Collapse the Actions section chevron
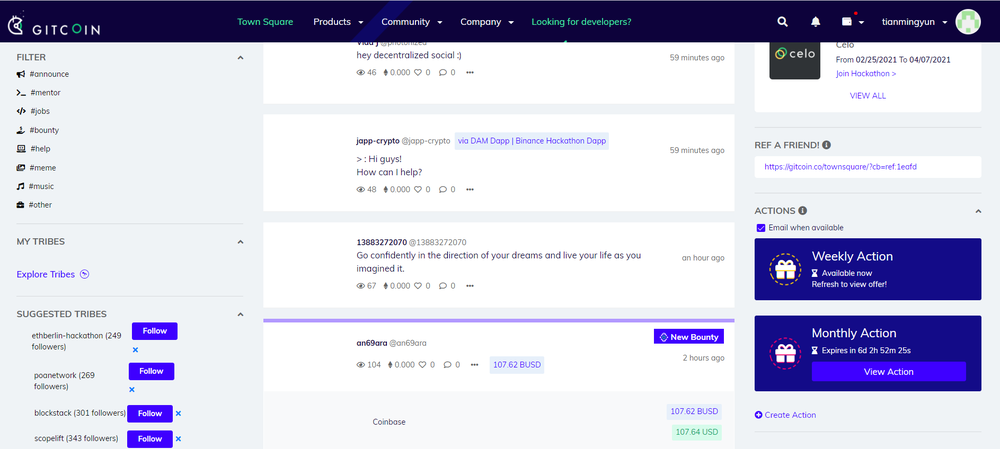 [x=978, y=211]
